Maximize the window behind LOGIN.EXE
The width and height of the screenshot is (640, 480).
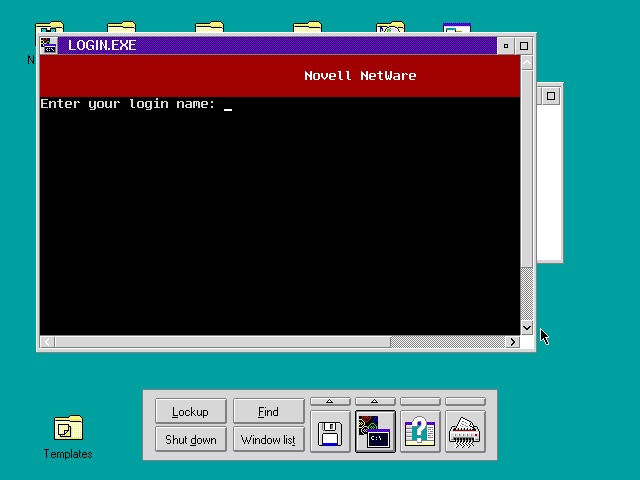click(x=551, y=96)
